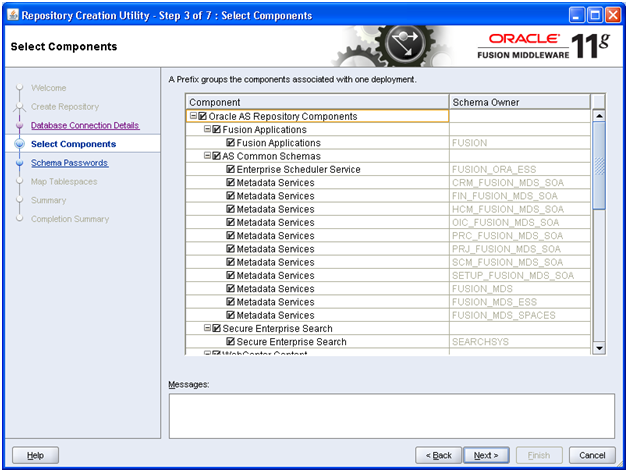Toggle Metadata Services checkbox for HCM_FUSION_MDS_SOA
The height and width of the screenshot is (472, 628).
click(230, 209)
